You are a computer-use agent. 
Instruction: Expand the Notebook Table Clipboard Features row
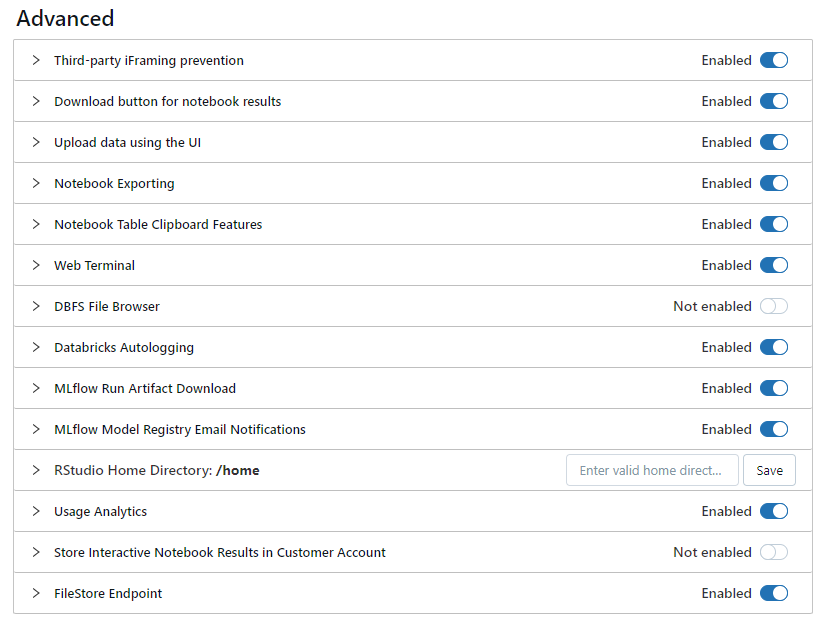pos(36,224)
